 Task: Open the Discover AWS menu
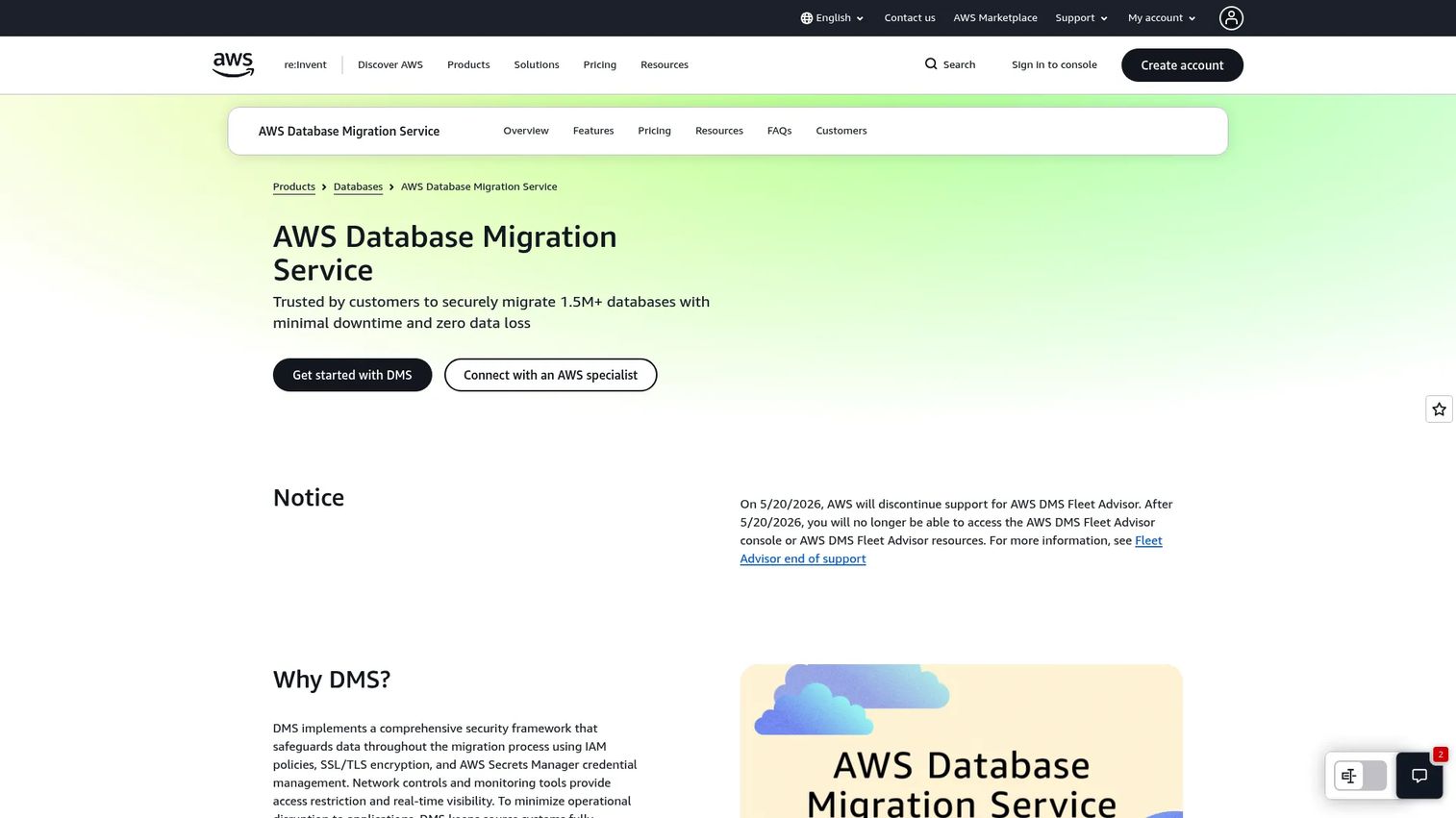pyautogui.click(x=390, y=64)
